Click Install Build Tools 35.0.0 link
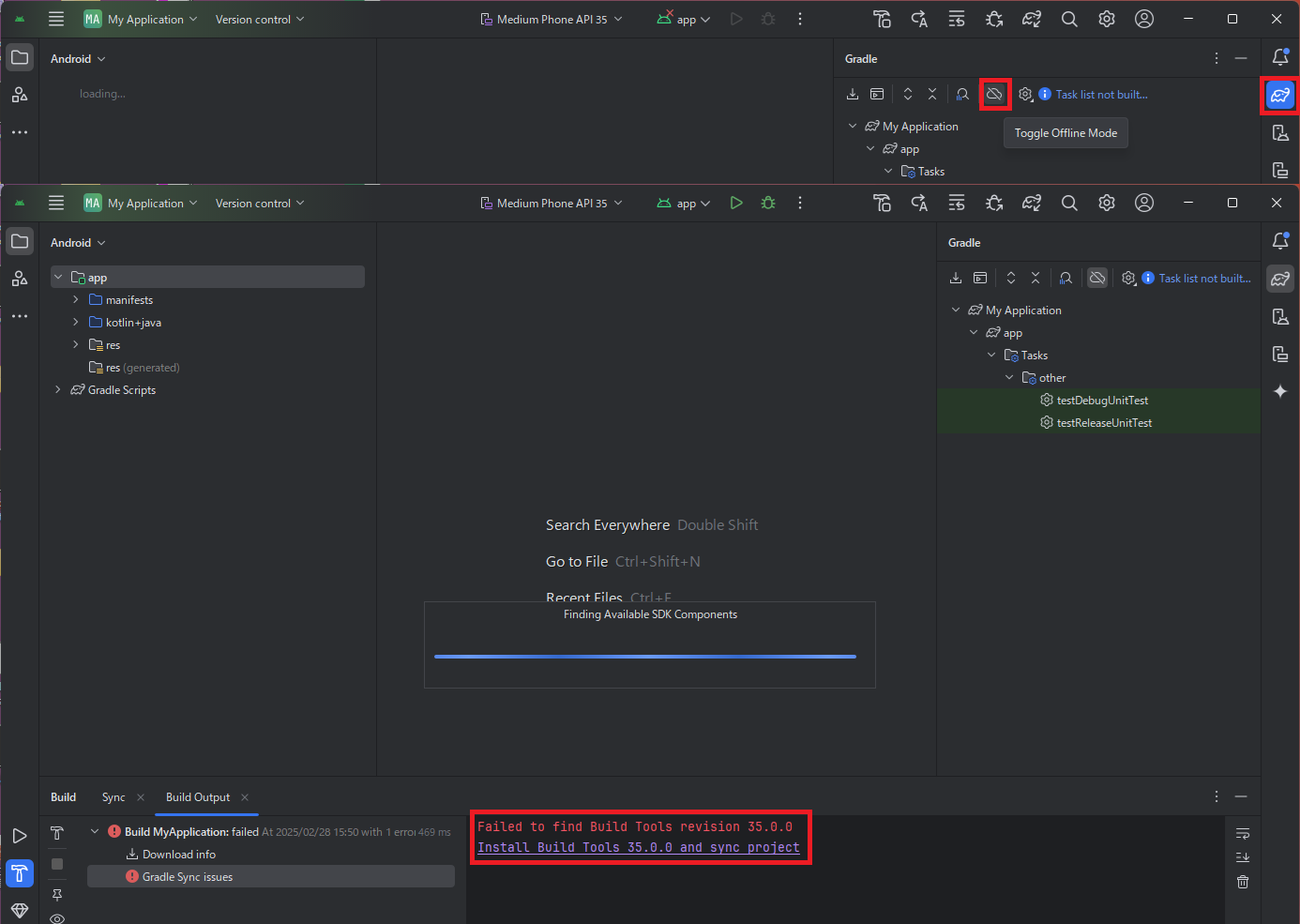The image size is (1300, 924). click(638, 847)
